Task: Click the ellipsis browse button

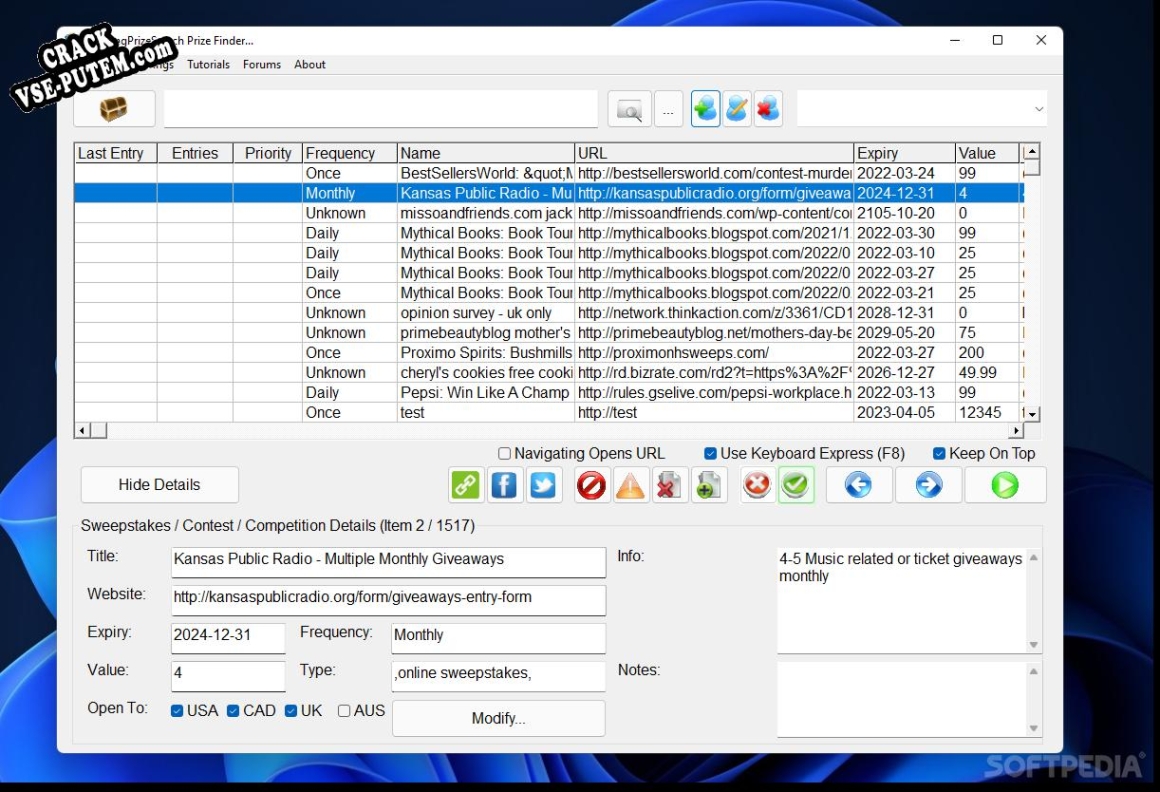Action: click(668, 109)
